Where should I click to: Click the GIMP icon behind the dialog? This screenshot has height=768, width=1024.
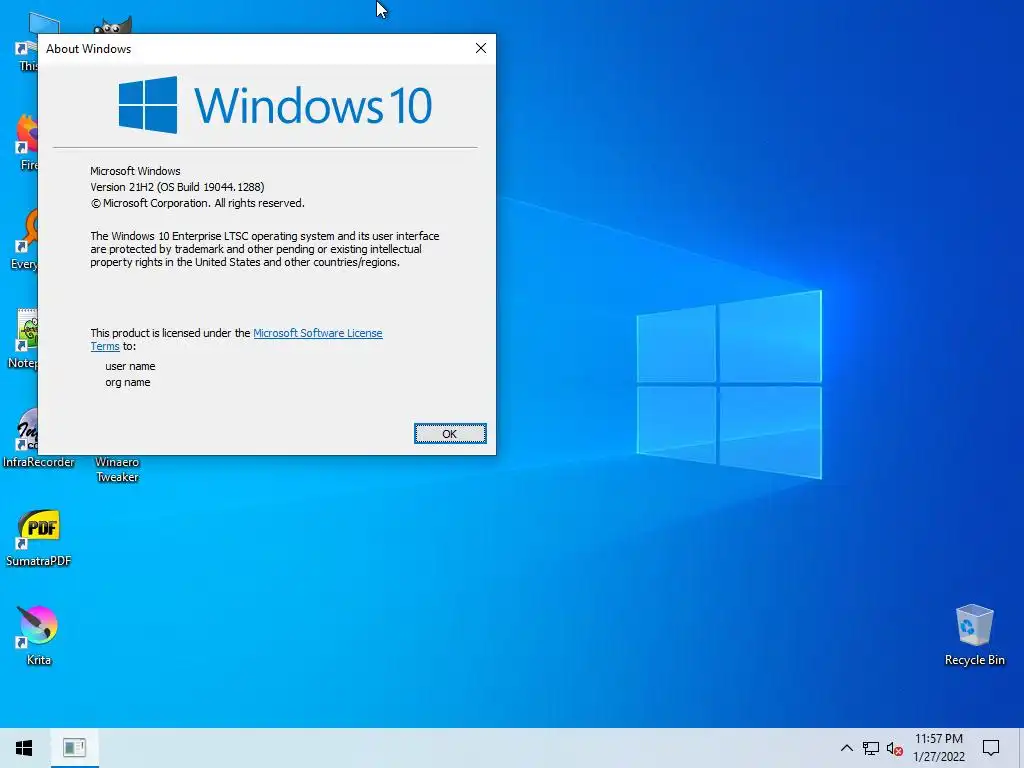click(112, 25)
